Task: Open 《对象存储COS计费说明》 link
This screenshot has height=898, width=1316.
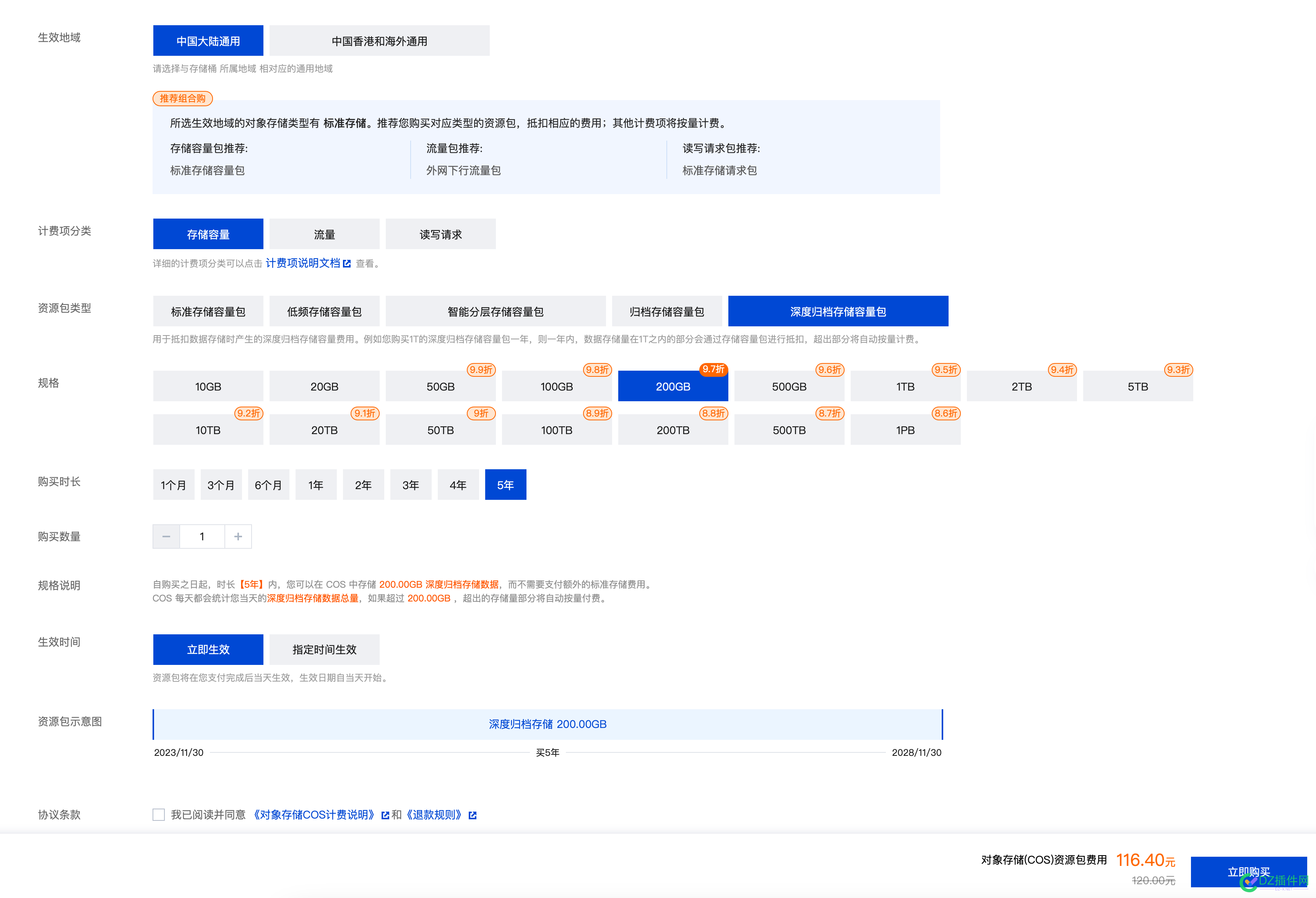Action: pos(314,815)
